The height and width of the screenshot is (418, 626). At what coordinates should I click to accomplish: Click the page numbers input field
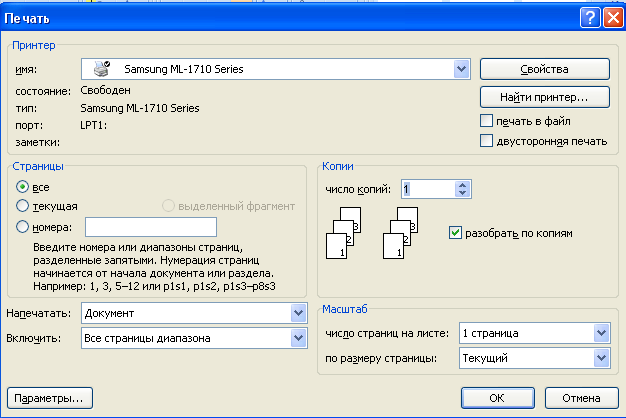coord(151,227)
